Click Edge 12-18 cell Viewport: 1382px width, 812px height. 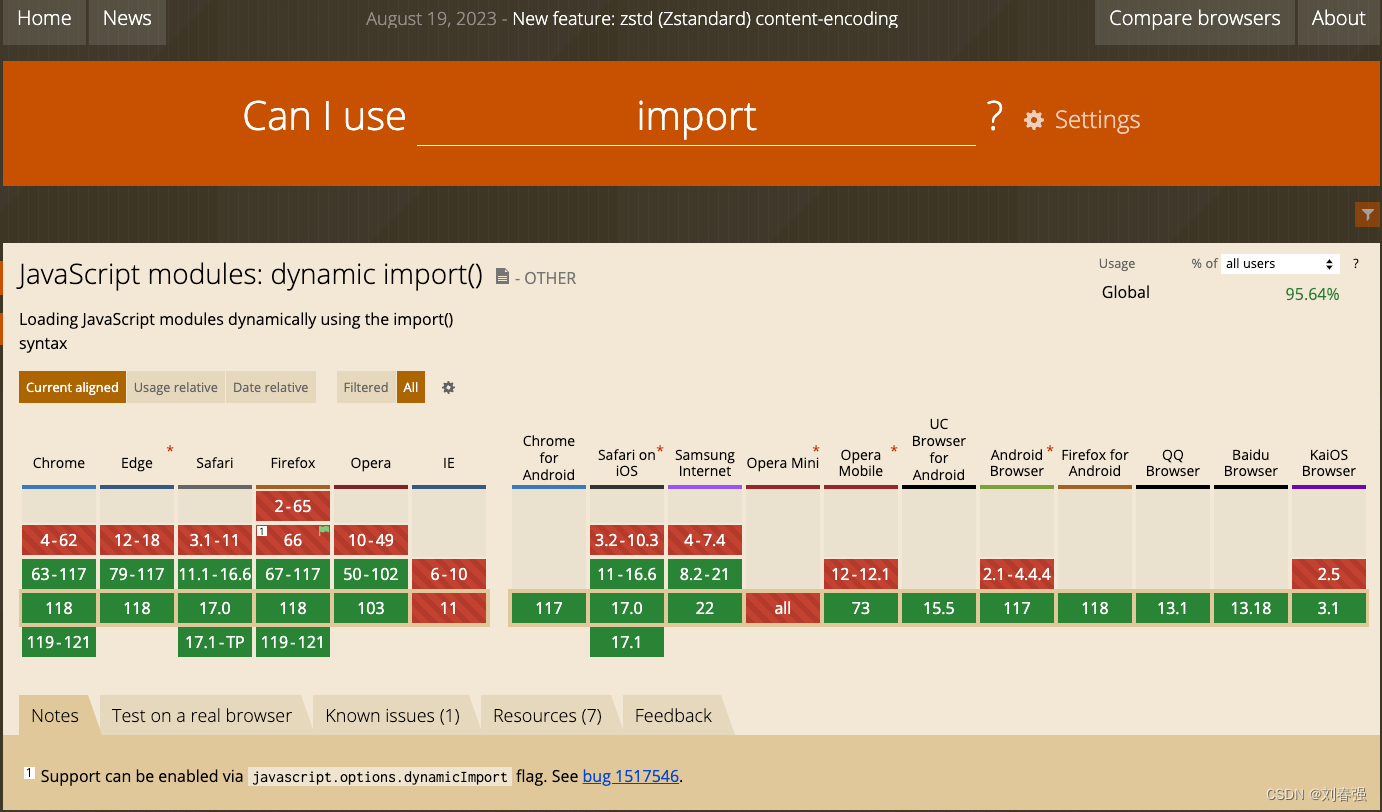point(137,540)
